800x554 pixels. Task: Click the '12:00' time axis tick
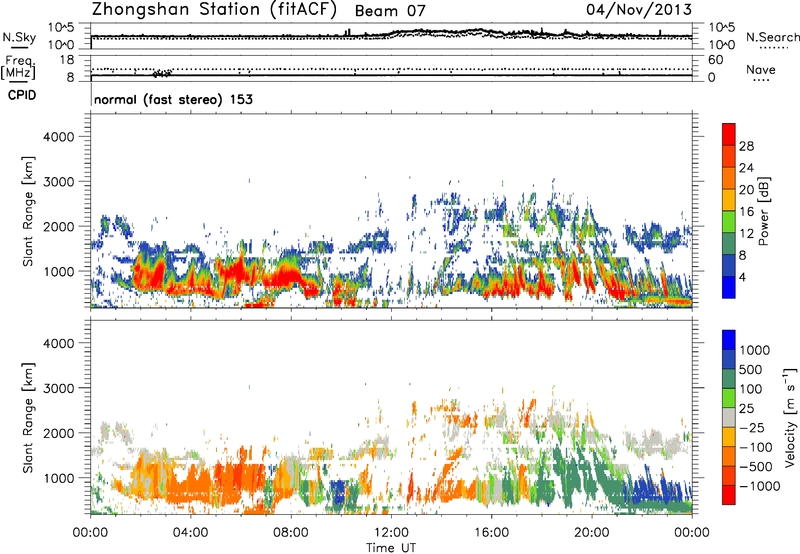click(x=391, y=533)
